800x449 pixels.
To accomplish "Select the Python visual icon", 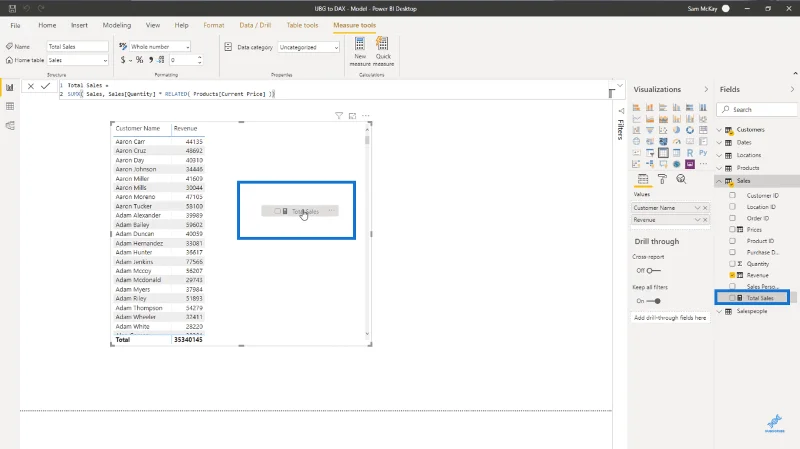I will pyautogui.click(x=703, y=153).
